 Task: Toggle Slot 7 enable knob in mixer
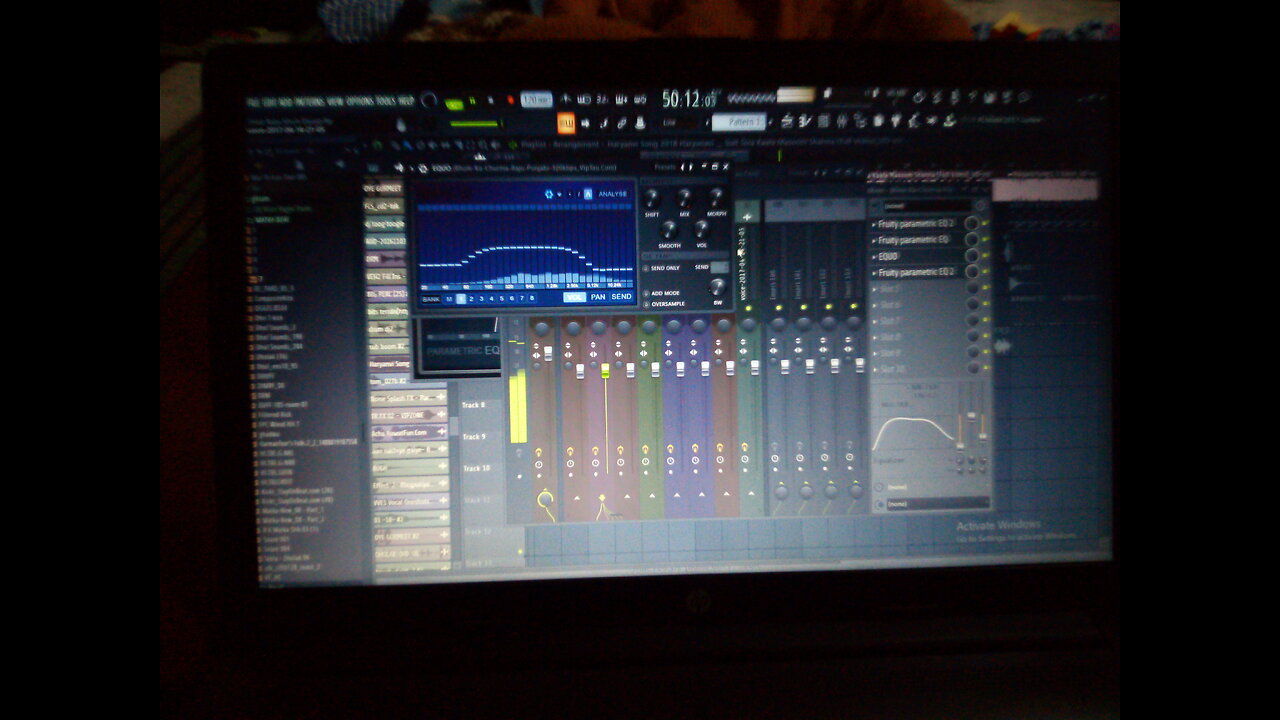[x=972, y=320]
